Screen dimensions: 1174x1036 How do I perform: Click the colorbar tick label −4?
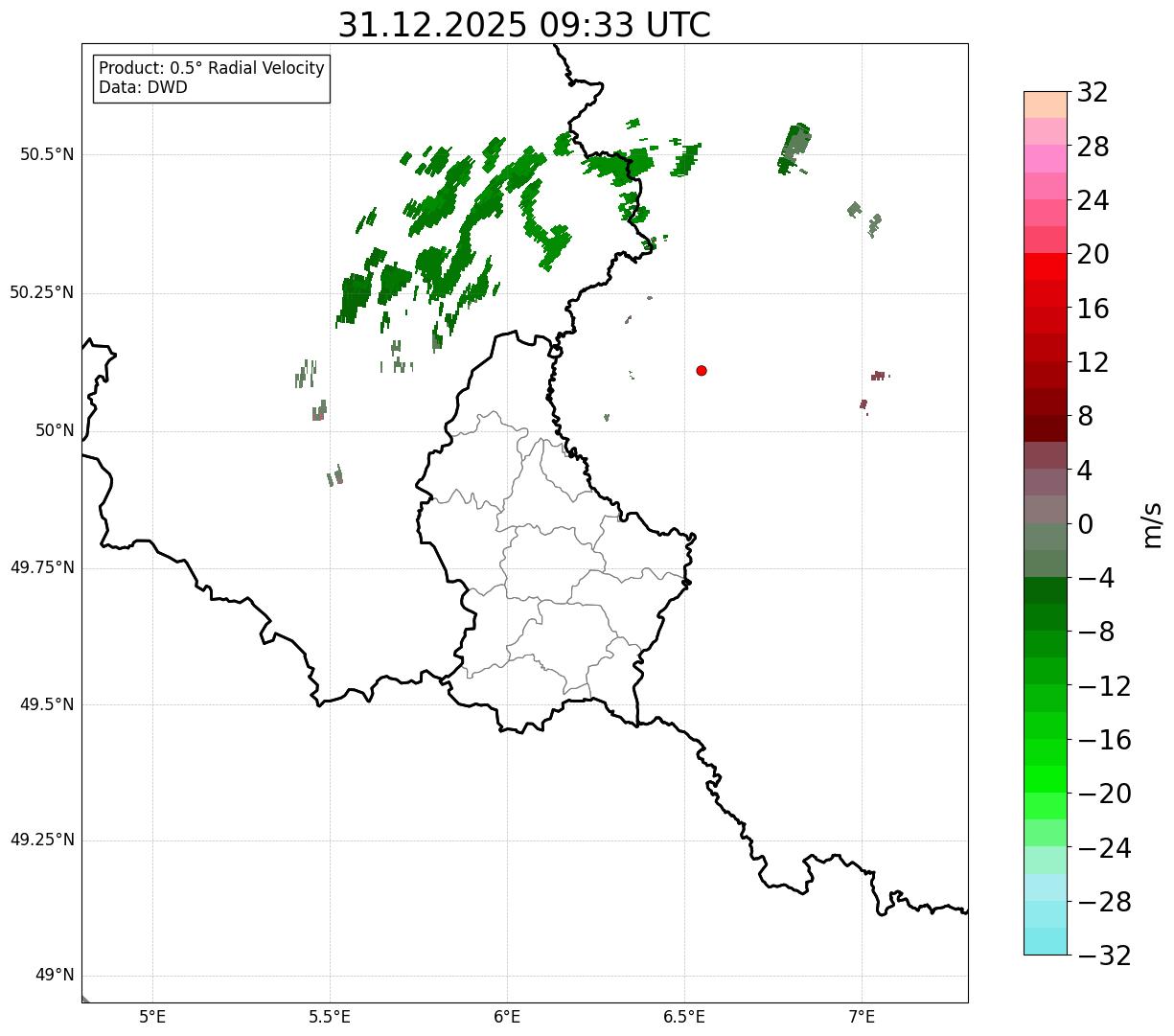pos(1095,578)
